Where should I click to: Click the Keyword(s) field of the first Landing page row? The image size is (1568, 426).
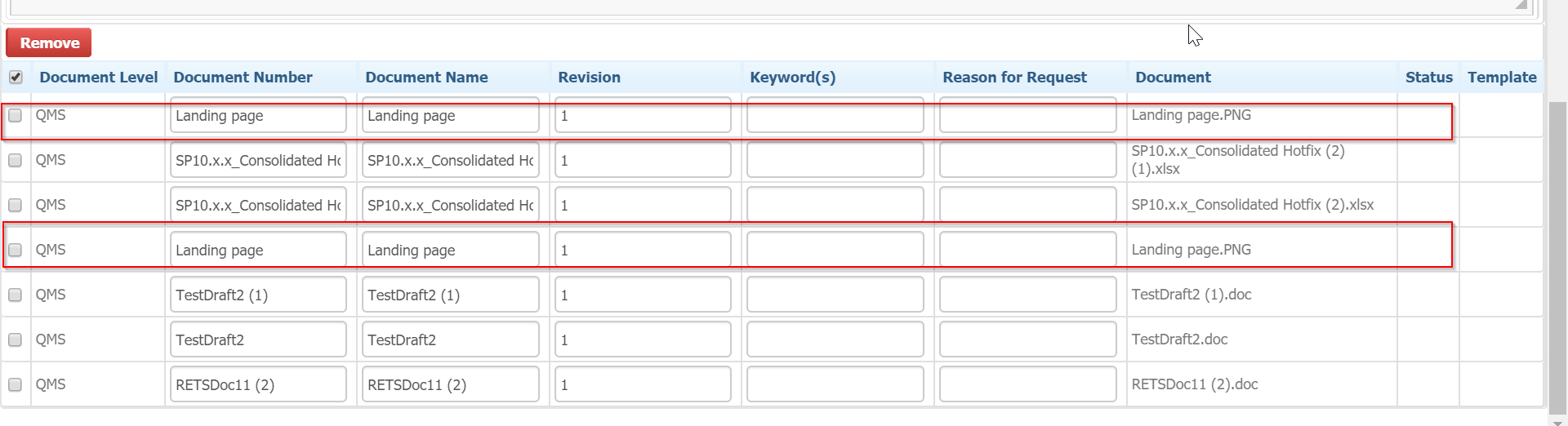(x=835, y=115)
